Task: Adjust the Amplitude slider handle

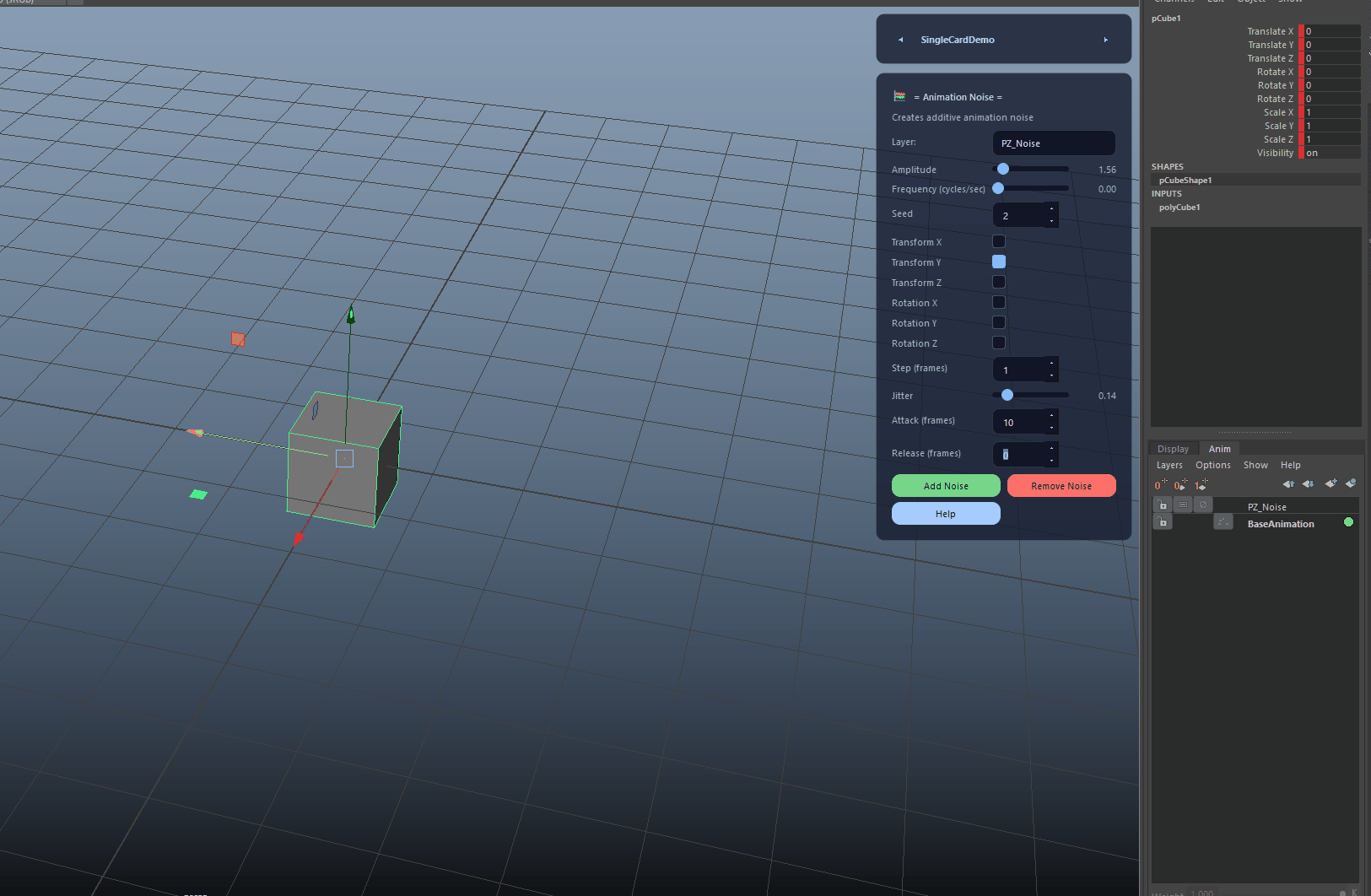Action: [x=1003, y=169]
